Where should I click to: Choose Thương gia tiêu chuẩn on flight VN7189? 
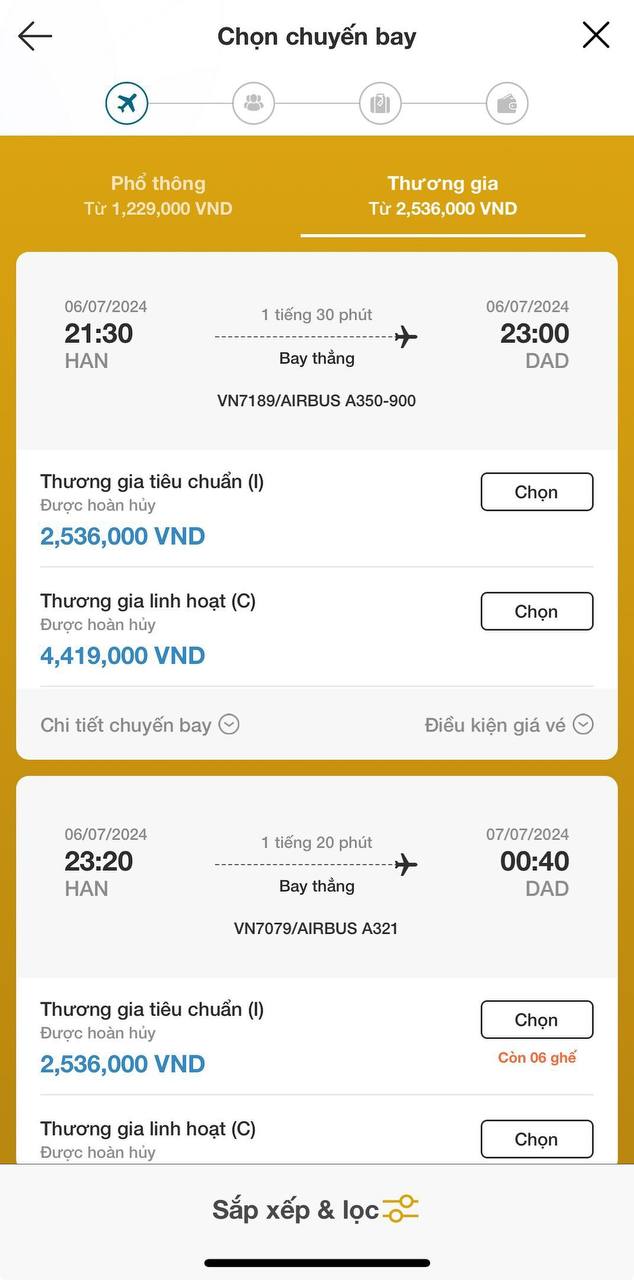[x=537, y=491]
